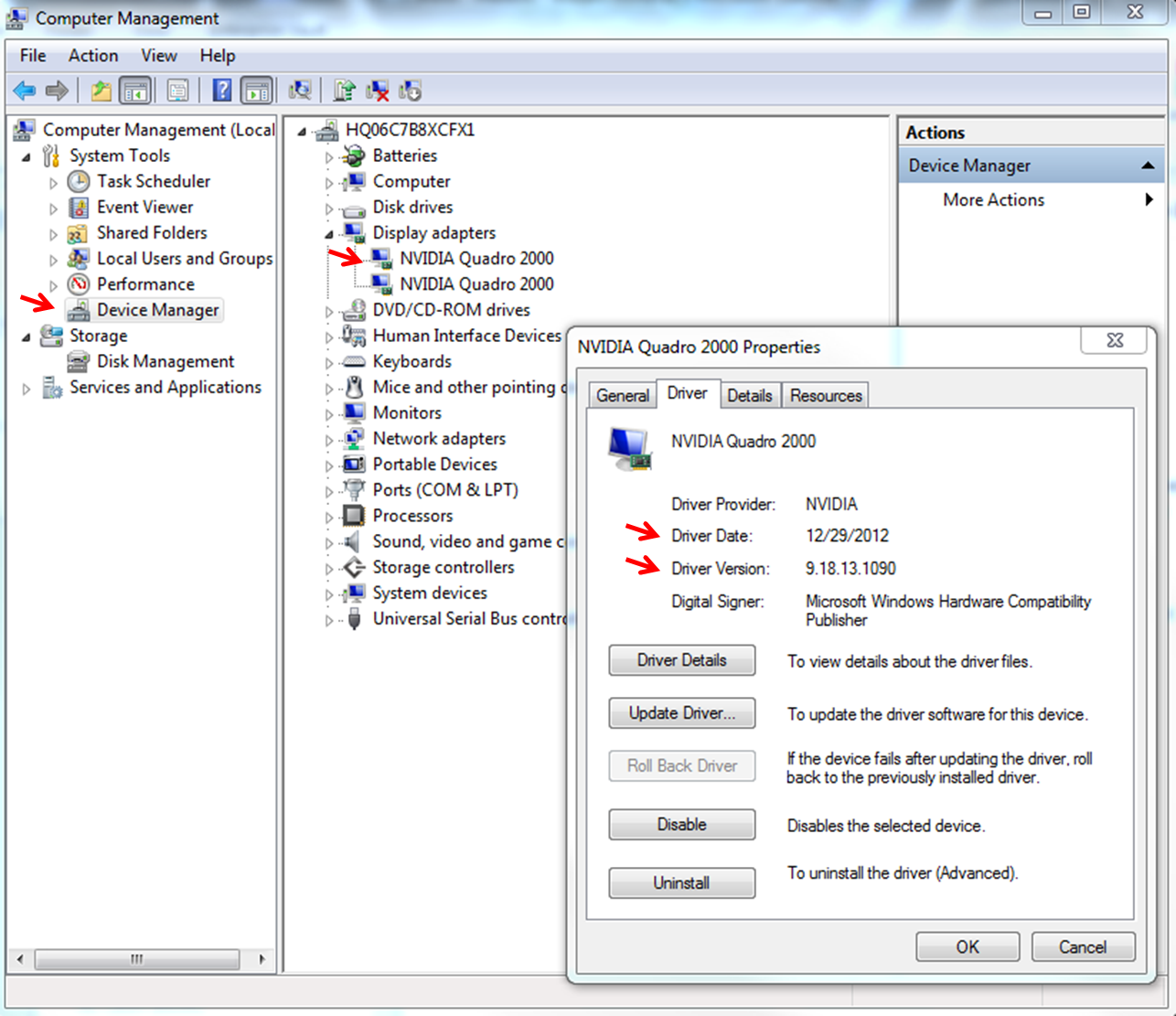Click Update Driver Software toolbar icon
The image size is (1176, 1016).
(x=344, y=91)
